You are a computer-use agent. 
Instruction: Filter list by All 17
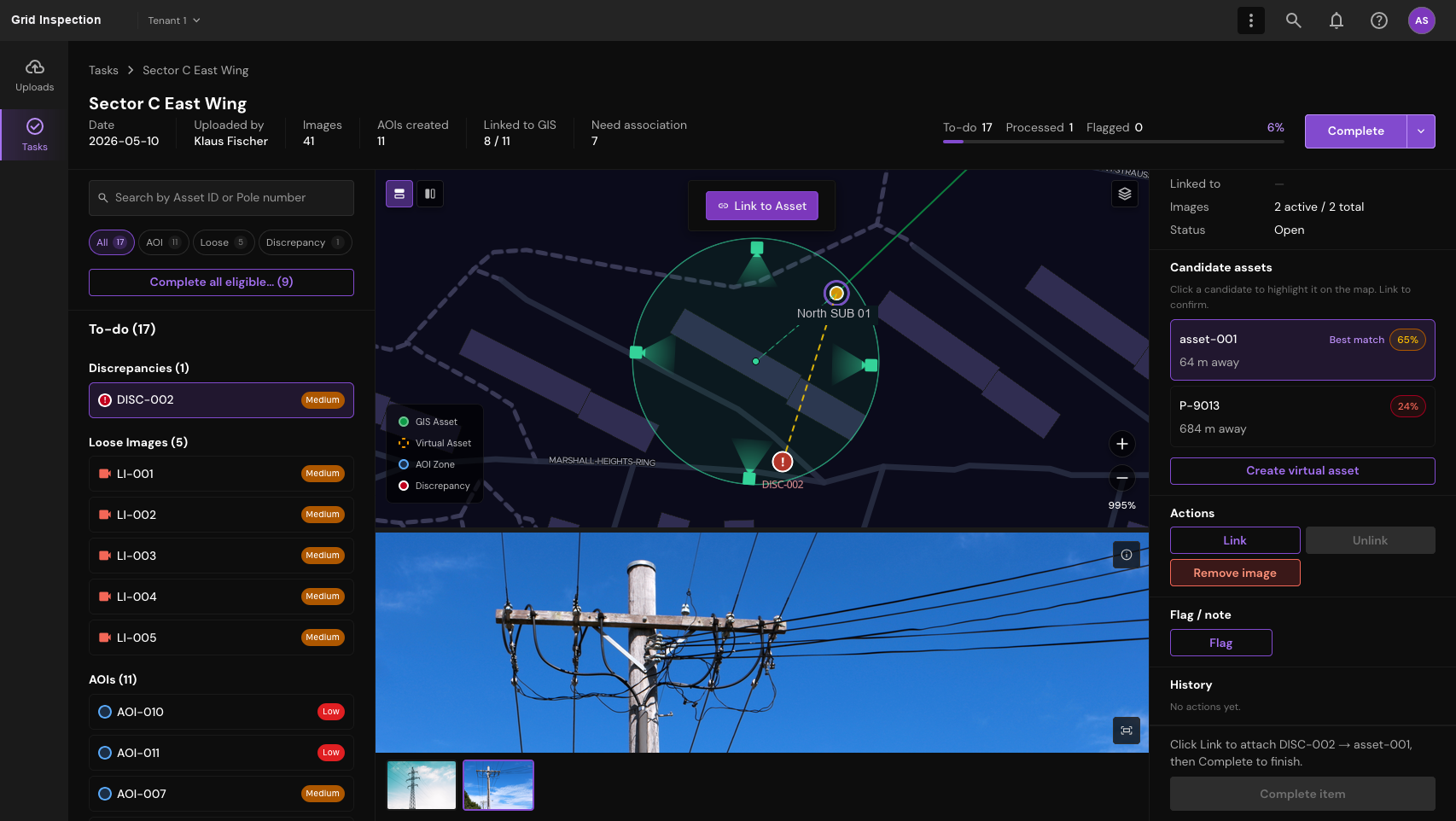[112, 242]
